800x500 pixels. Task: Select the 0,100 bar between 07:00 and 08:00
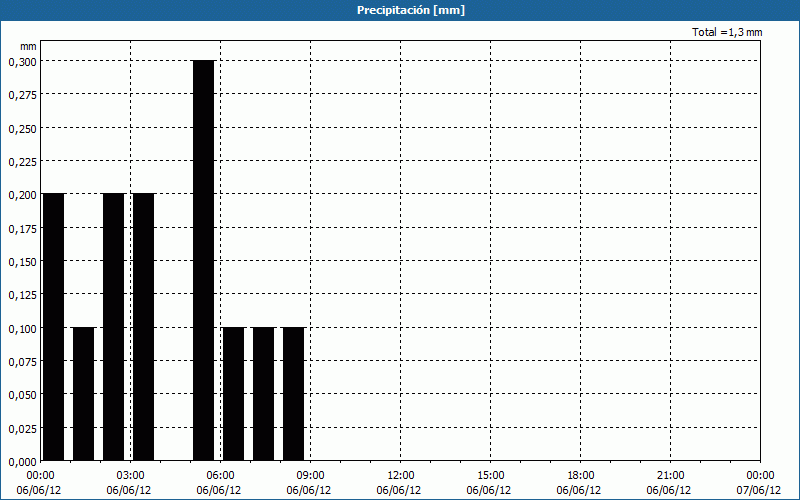[264, 394]
